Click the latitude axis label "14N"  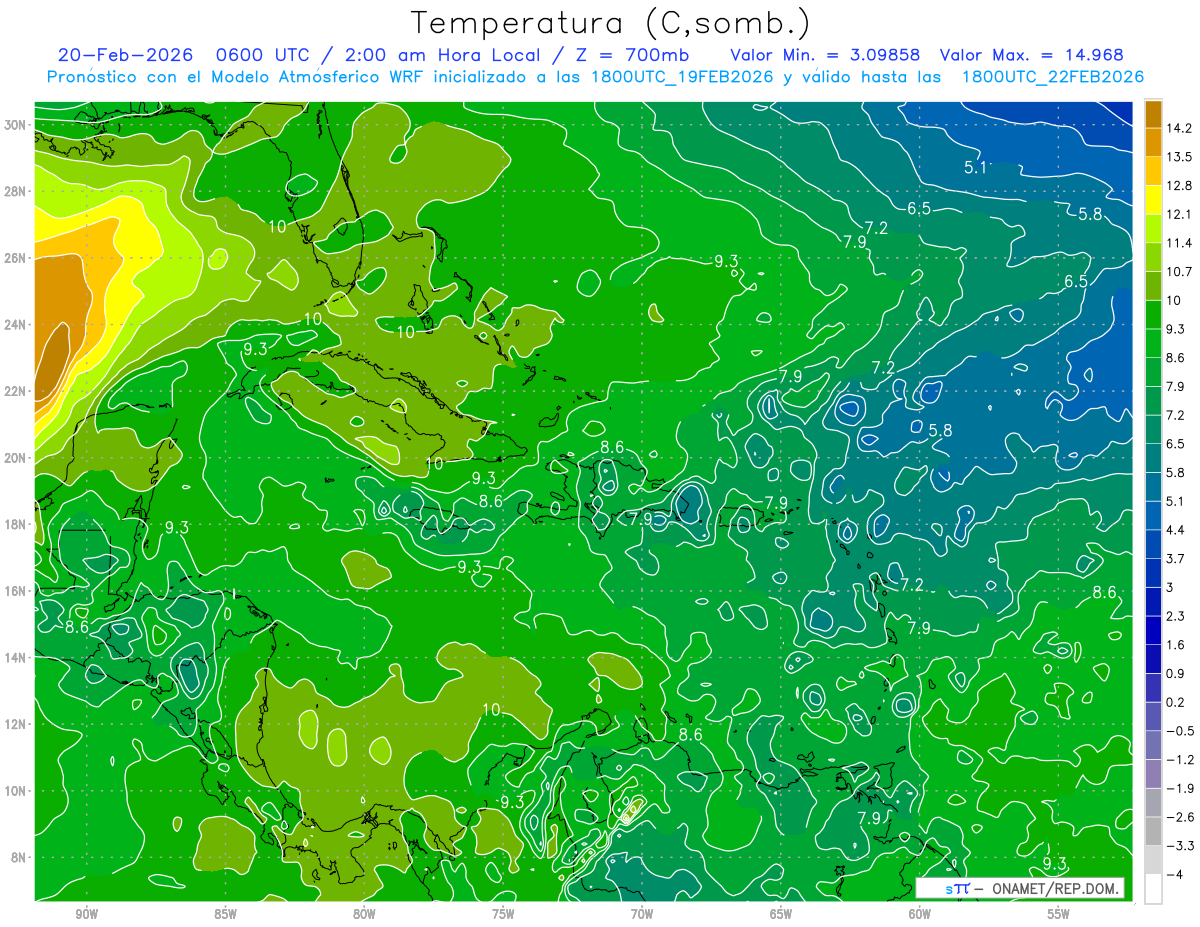pyautogui.click(x=16, y=658)
